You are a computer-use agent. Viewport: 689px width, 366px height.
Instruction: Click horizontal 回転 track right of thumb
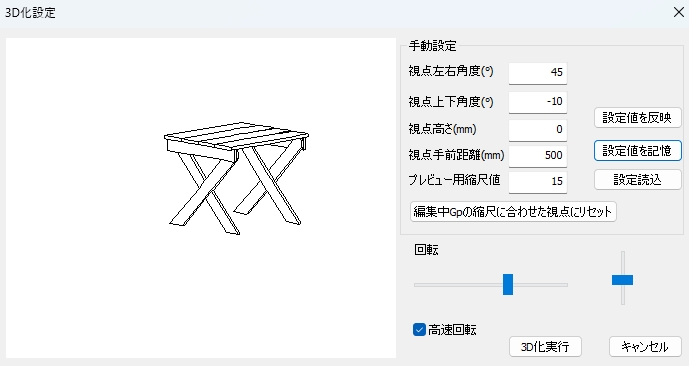540,285
